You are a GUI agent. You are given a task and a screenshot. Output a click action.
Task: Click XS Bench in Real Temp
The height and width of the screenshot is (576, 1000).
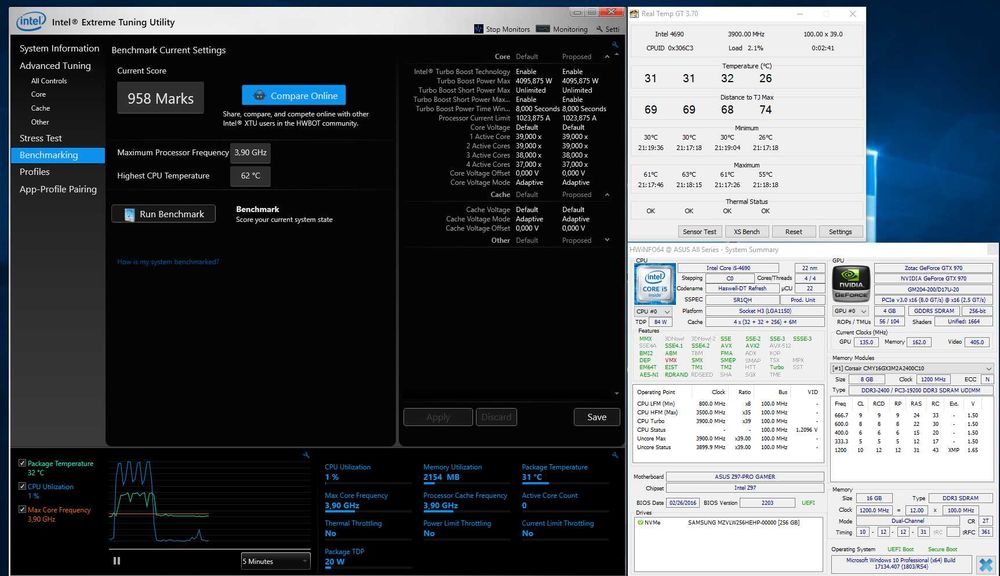[x=746, y=232]
